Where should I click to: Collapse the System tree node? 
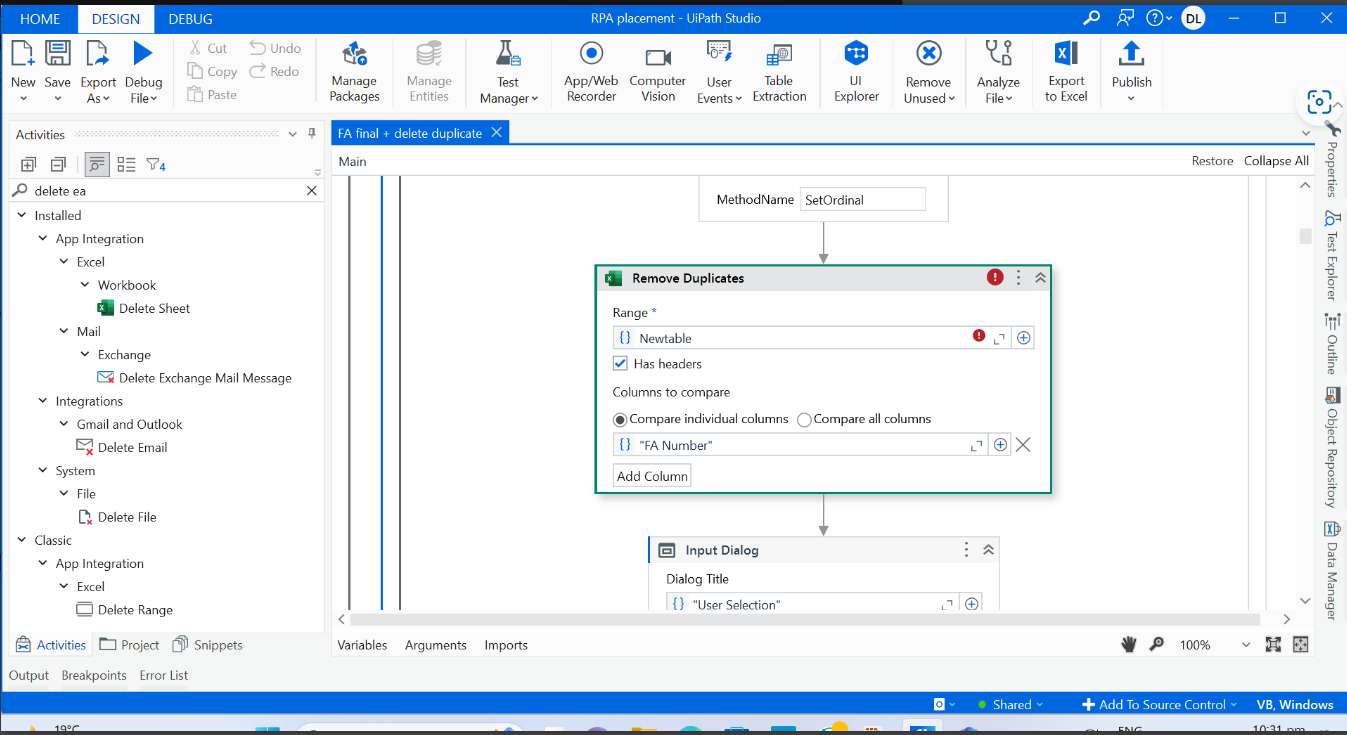coord(43,471)
